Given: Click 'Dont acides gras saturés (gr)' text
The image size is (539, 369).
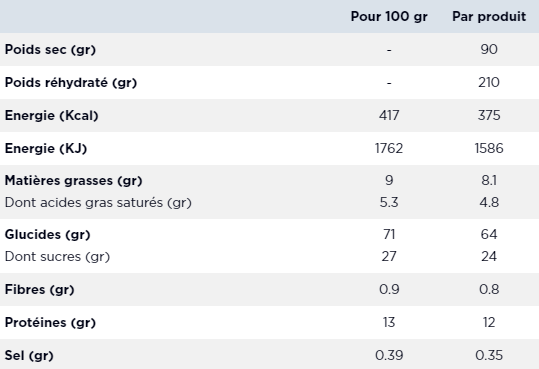Looking at the screenshot, I should pos(98,203).
